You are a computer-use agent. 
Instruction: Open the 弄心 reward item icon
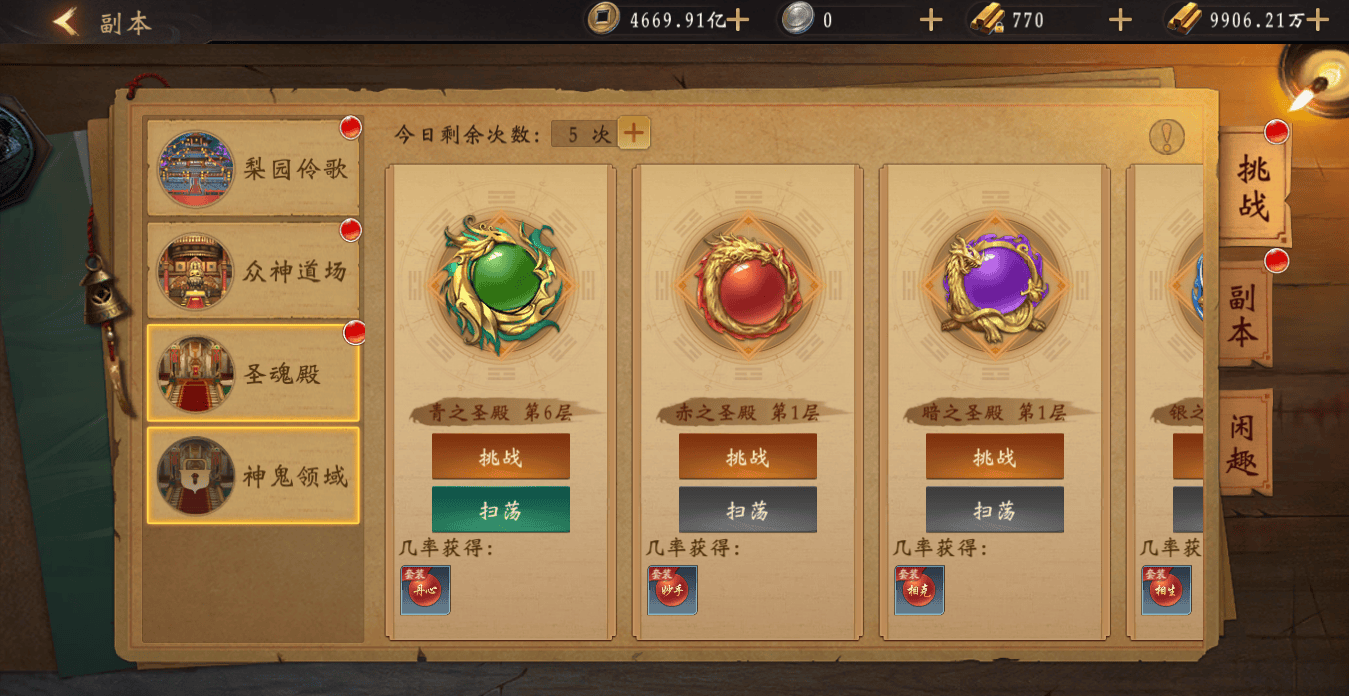pos(426,590)
